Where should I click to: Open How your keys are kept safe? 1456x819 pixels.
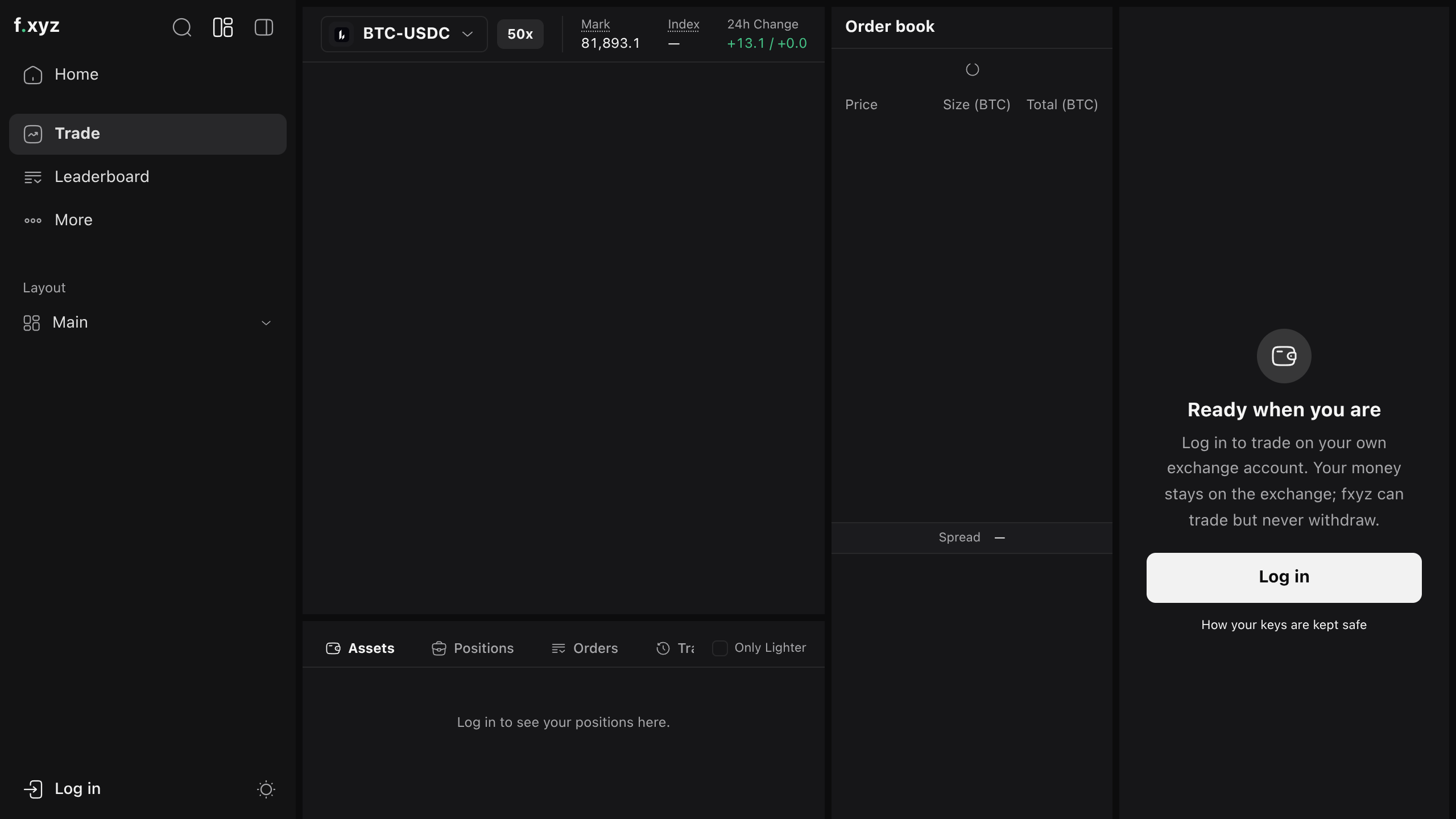click(x=1284, y=624)
